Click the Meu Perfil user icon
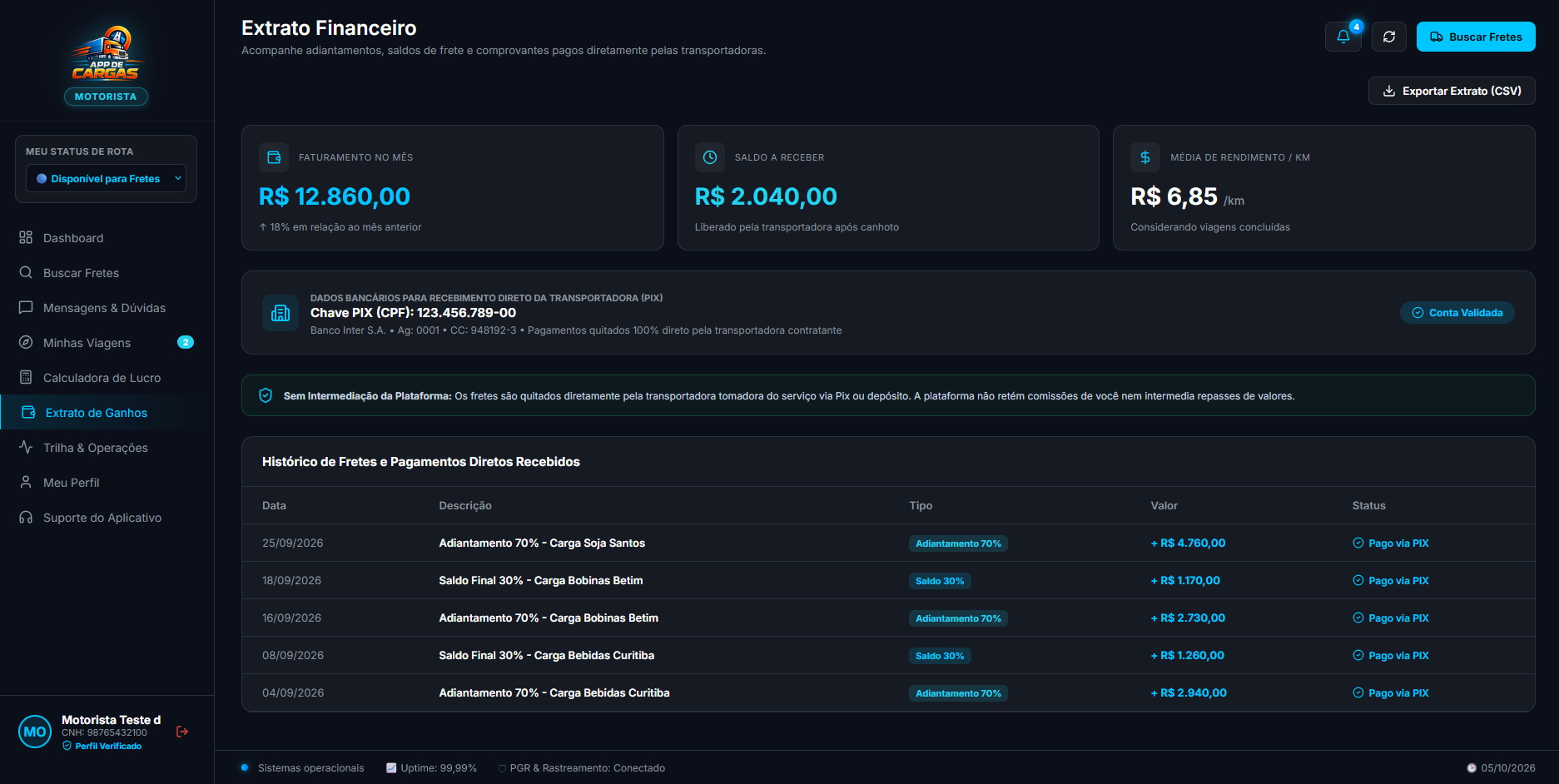 coord(26,482)
